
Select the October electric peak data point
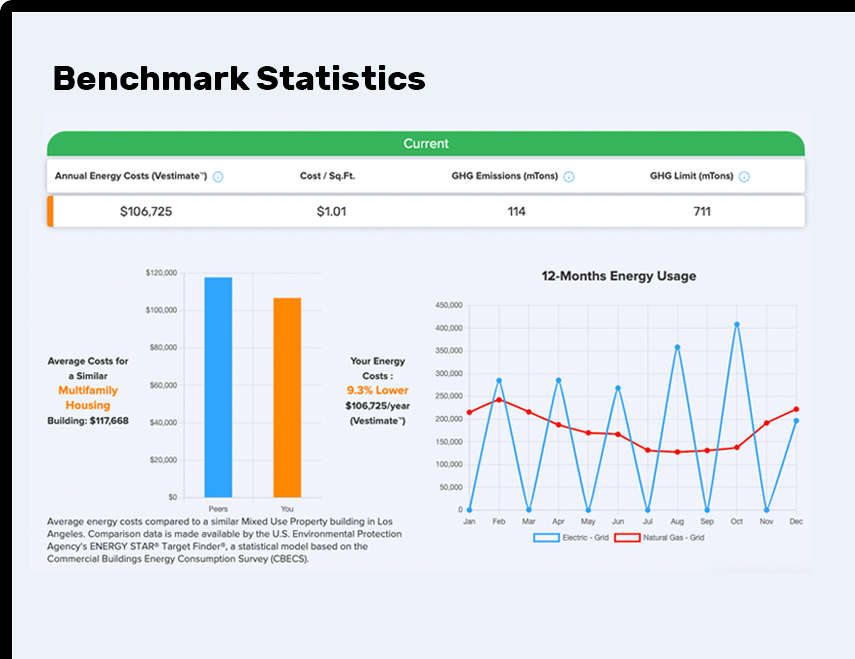point(737,324)
